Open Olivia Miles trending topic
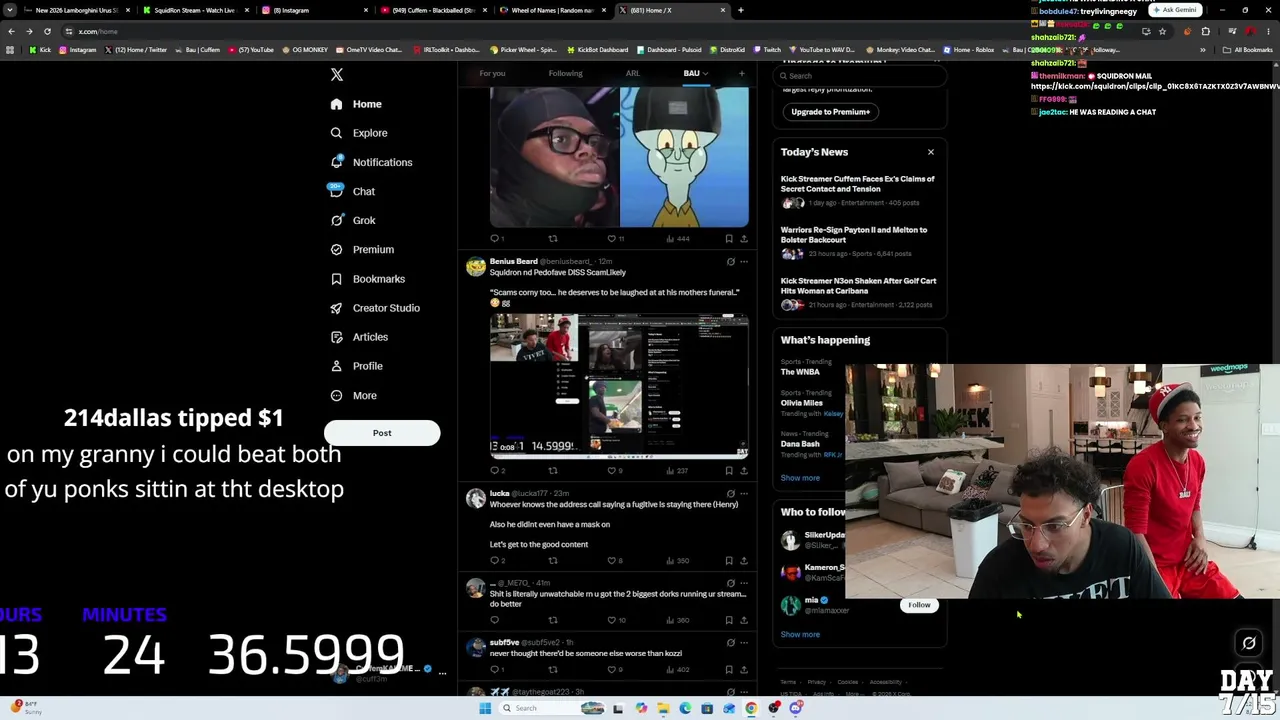Screen dimensions: 1280x720 [802, 403]
